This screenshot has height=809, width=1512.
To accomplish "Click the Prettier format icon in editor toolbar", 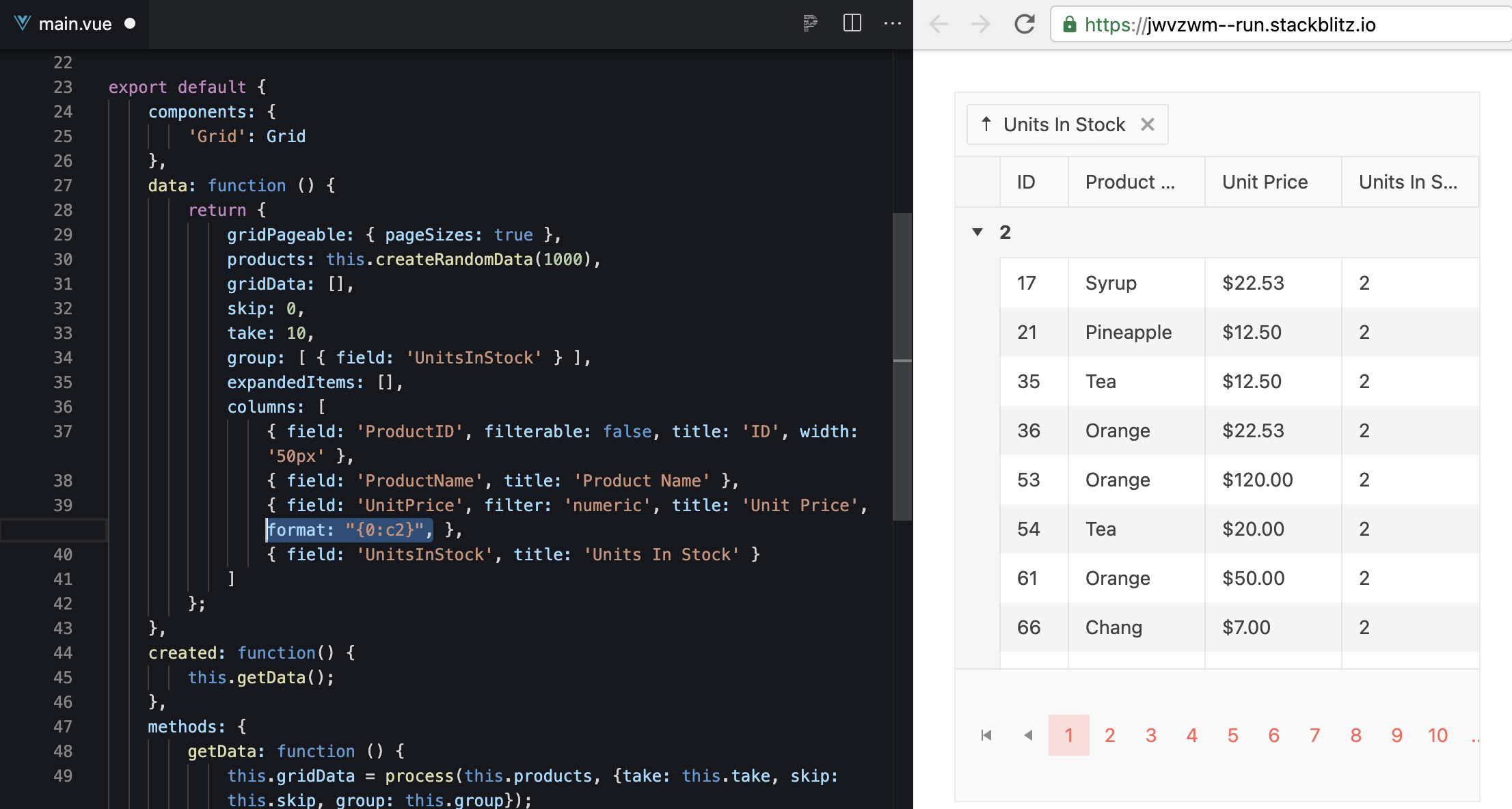I will [810, 23].
